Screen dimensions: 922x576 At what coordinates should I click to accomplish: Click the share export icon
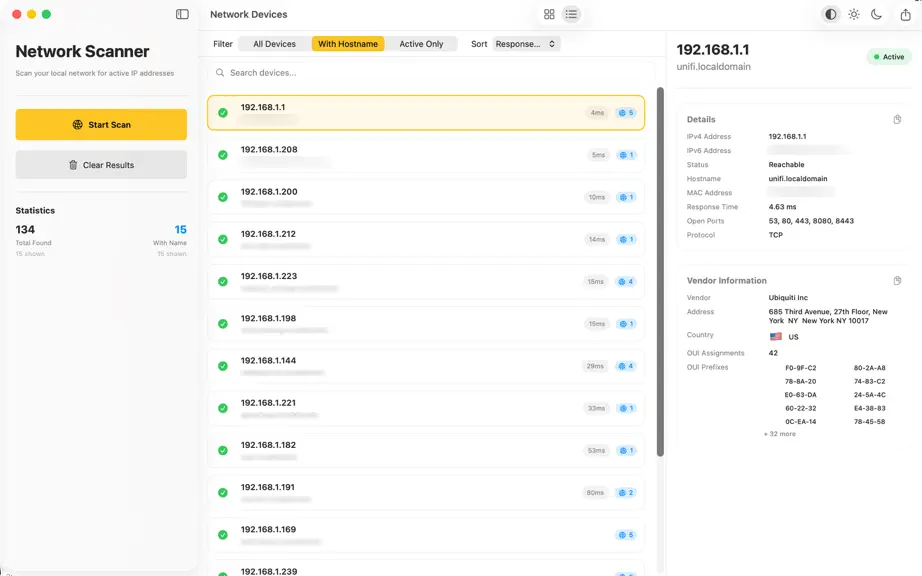pyautogui.click(x=906, y=15)
